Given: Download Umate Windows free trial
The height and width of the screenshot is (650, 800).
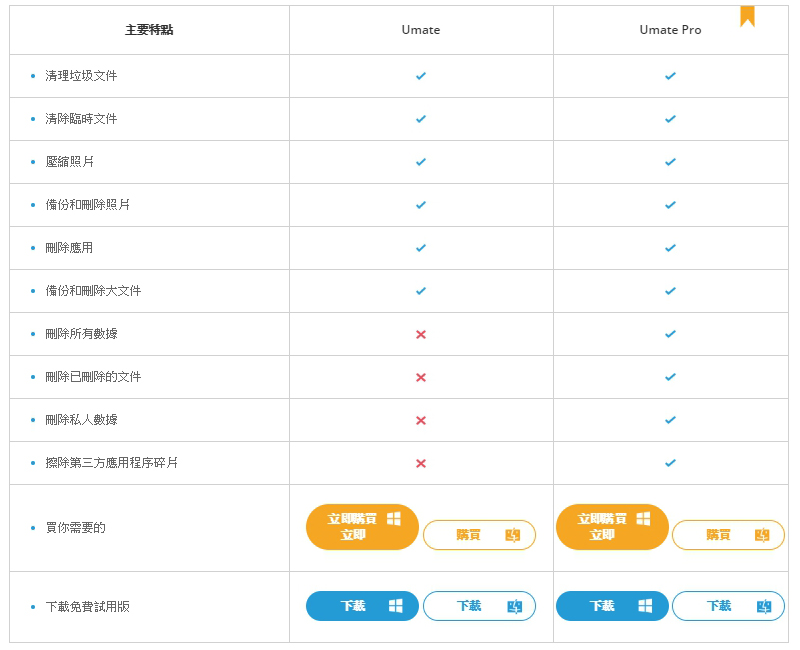Looking at the screenshot, I should tap(362, 606).
